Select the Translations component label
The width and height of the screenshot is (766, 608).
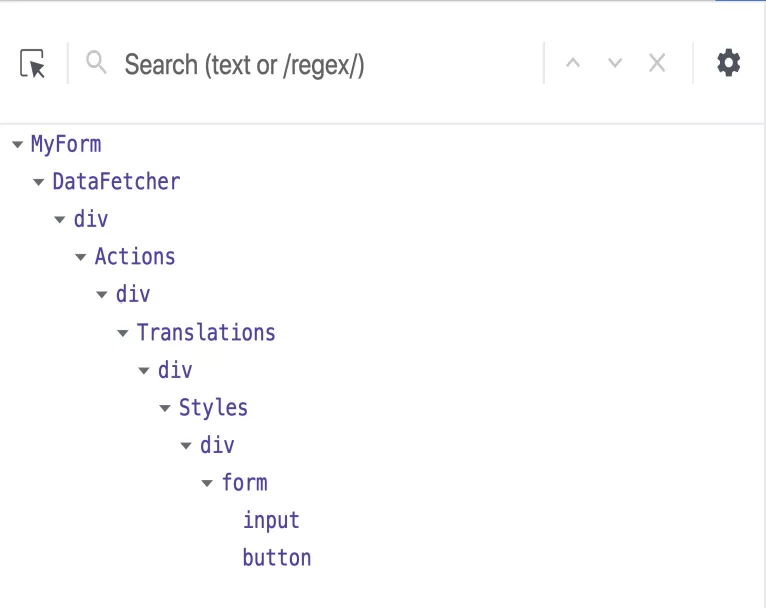(206, 333)
